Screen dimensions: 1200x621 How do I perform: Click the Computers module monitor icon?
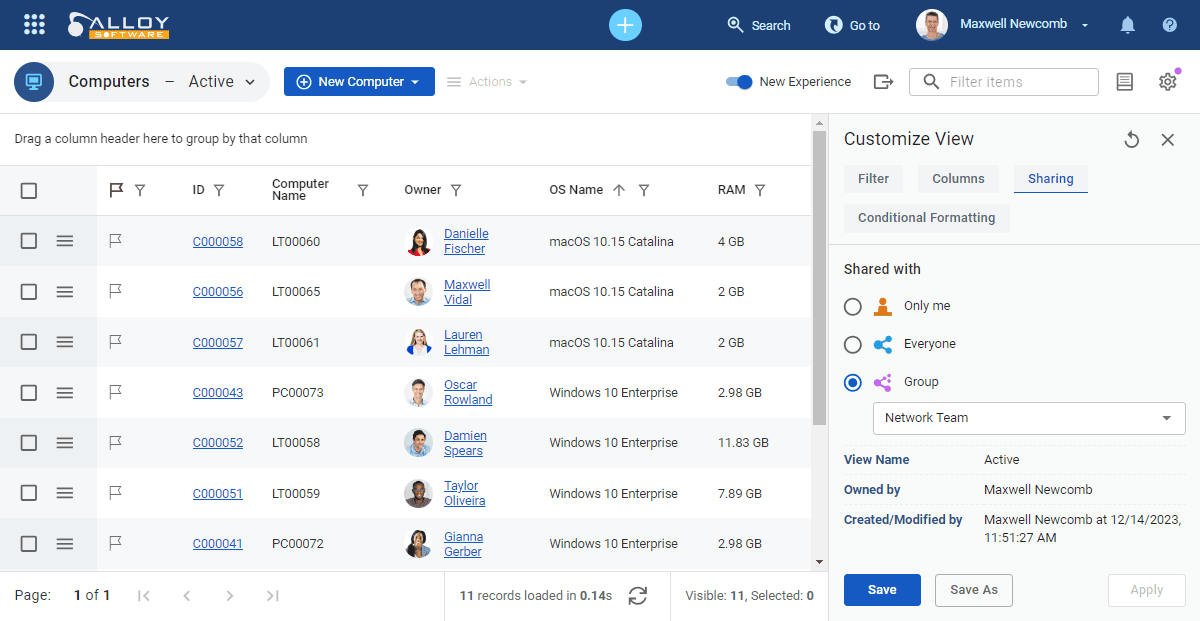point(34,82)
